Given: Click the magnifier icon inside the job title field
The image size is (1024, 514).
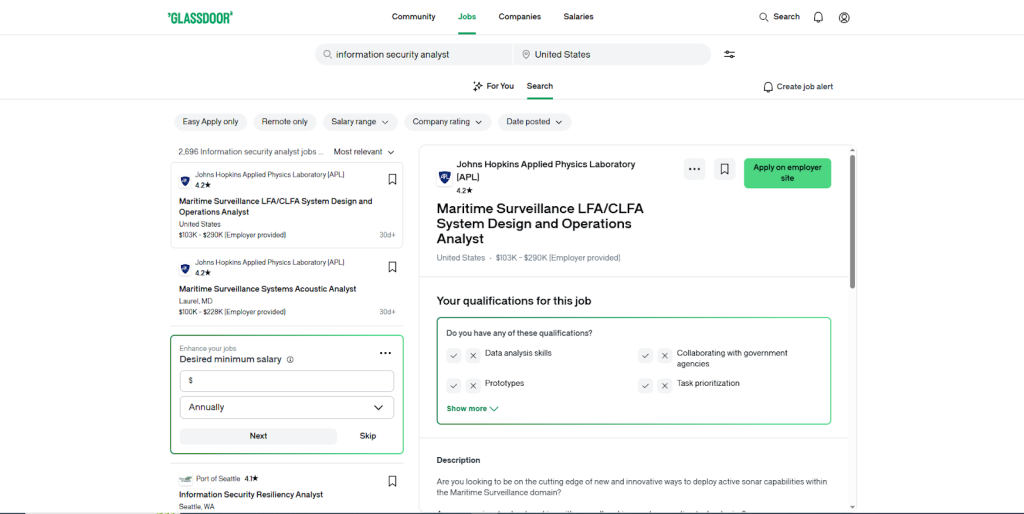Looking at the screenshot, I should 328,54.
